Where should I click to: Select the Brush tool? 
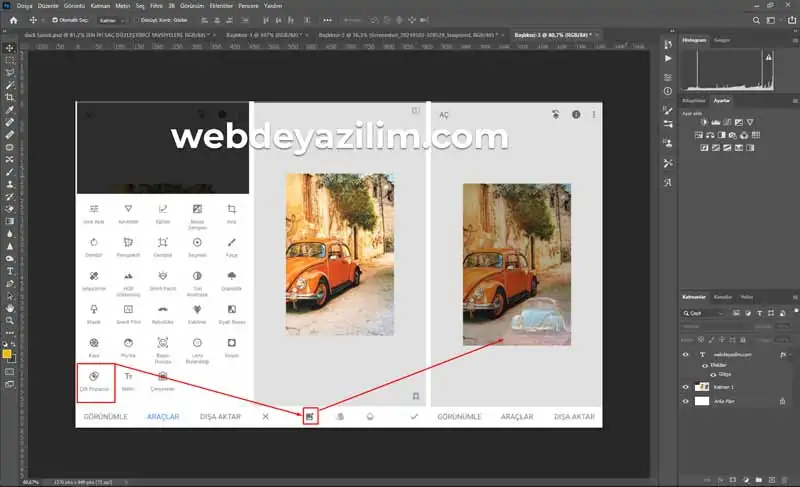pos(10,172)
